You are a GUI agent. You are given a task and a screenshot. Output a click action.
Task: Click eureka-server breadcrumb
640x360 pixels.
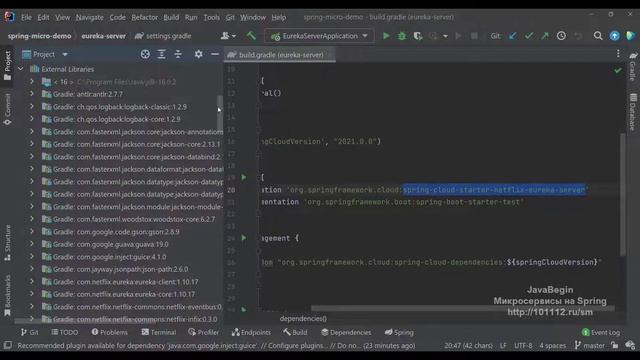[x=104, y=36]
